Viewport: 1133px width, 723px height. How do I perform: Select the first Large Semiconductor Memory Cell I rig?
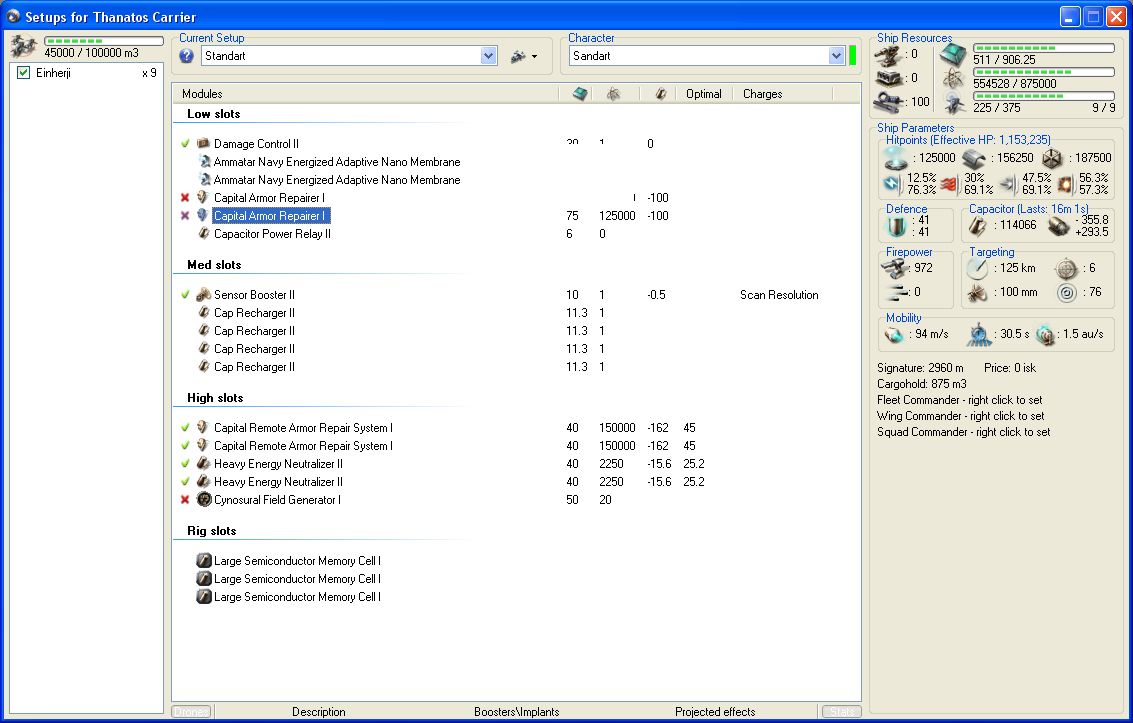click(297, 560)
